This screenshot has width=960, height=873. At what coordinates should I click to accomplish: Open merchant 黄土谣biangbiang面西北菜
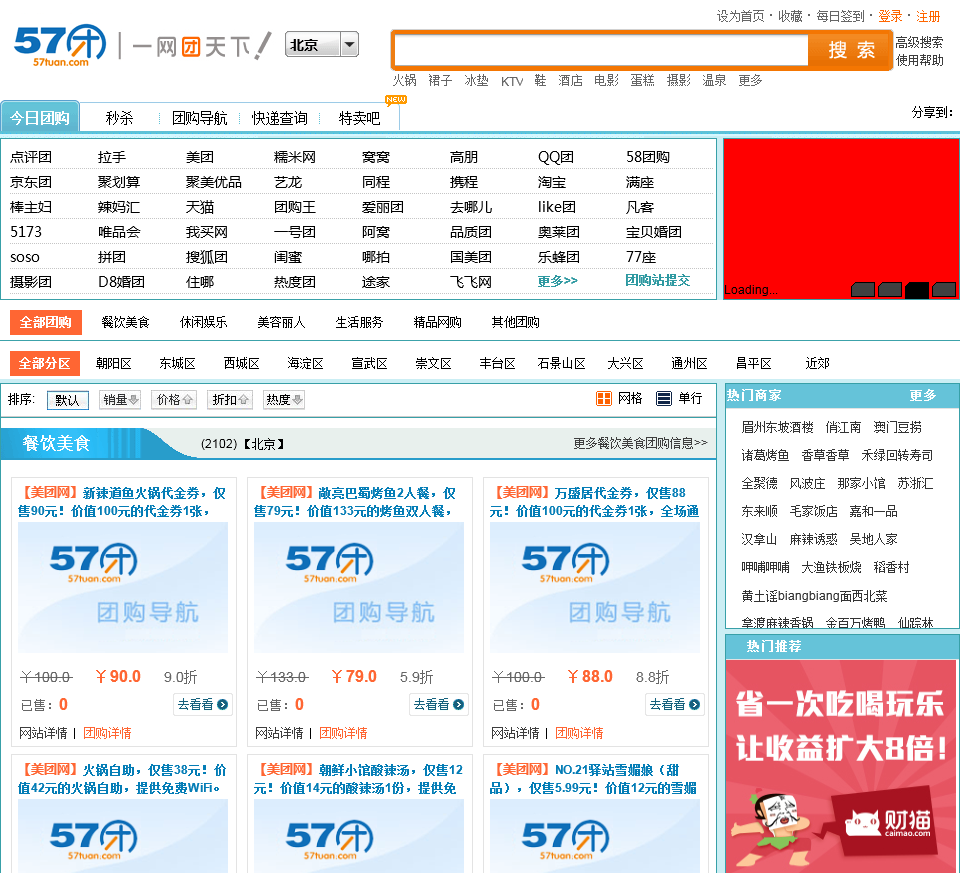click(x=814, y=596)
